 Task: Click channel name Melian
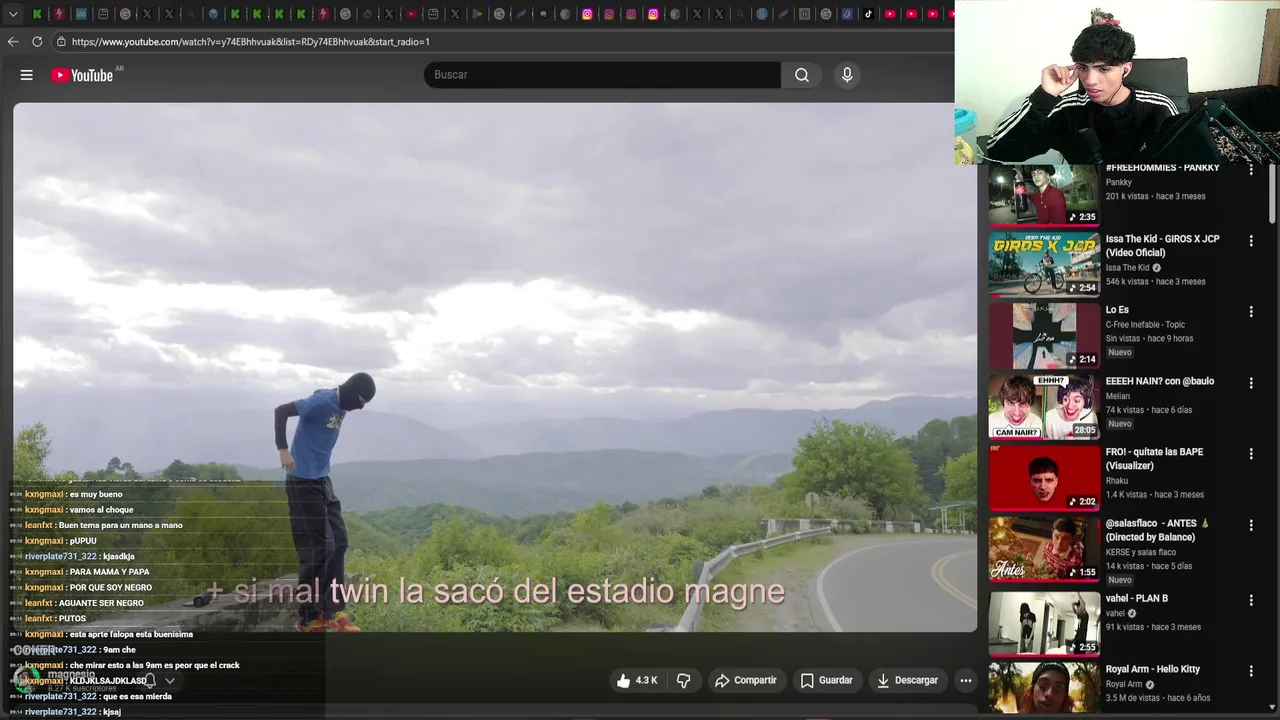tap(1117, 396)
